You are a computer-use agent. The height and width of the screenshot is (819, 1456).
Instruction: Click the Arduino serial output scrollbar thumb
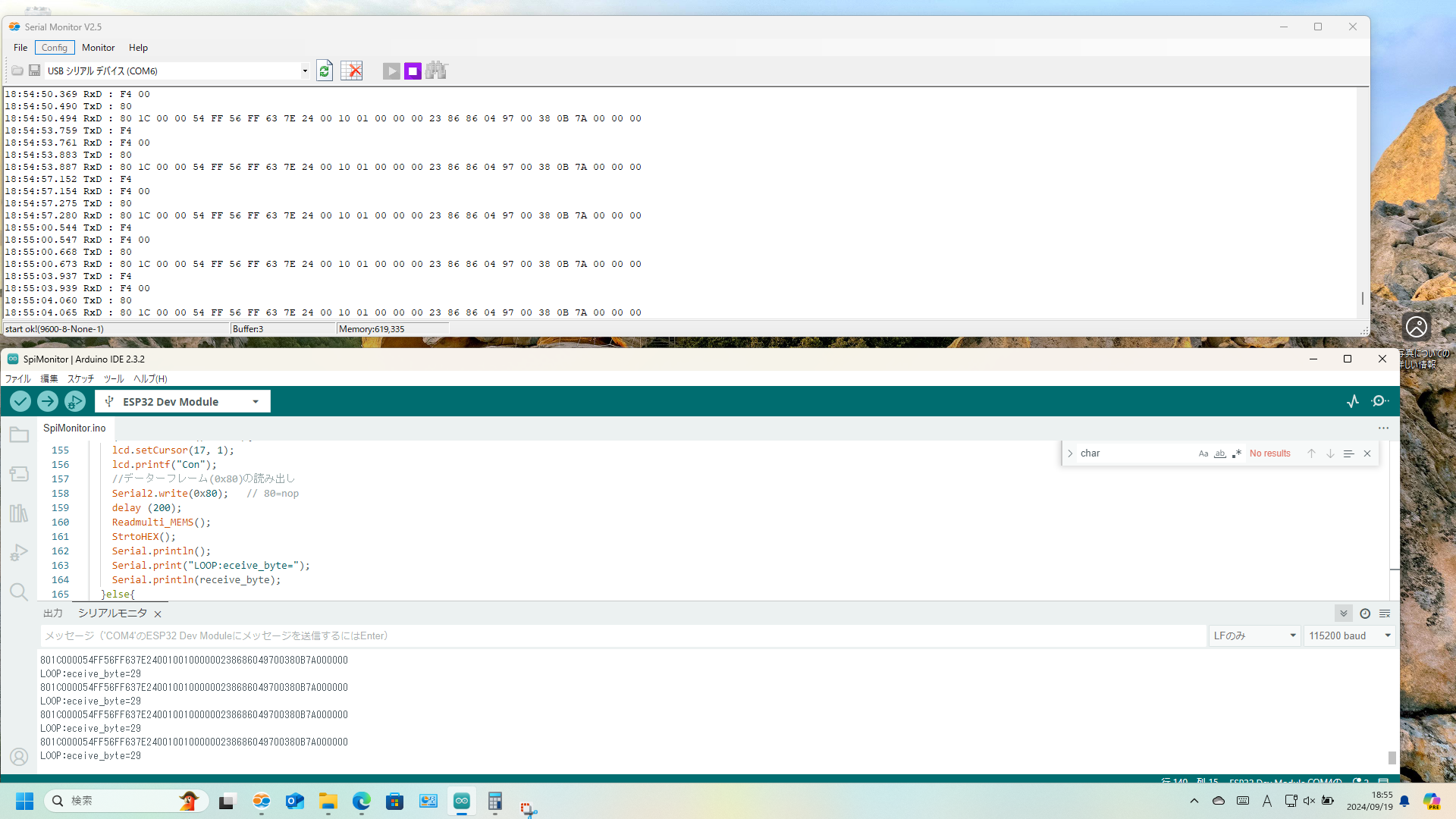click(1392, 758)
